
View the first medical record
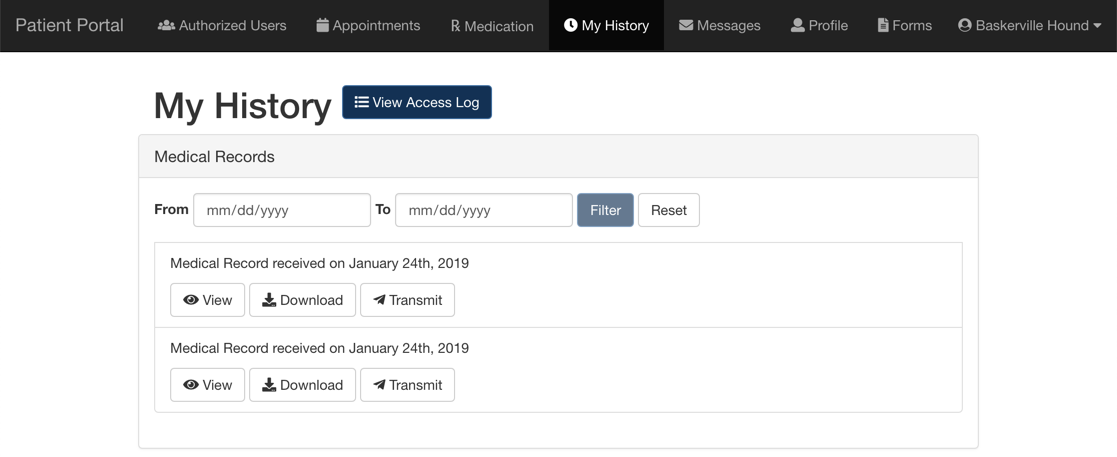tap(208, 300)
